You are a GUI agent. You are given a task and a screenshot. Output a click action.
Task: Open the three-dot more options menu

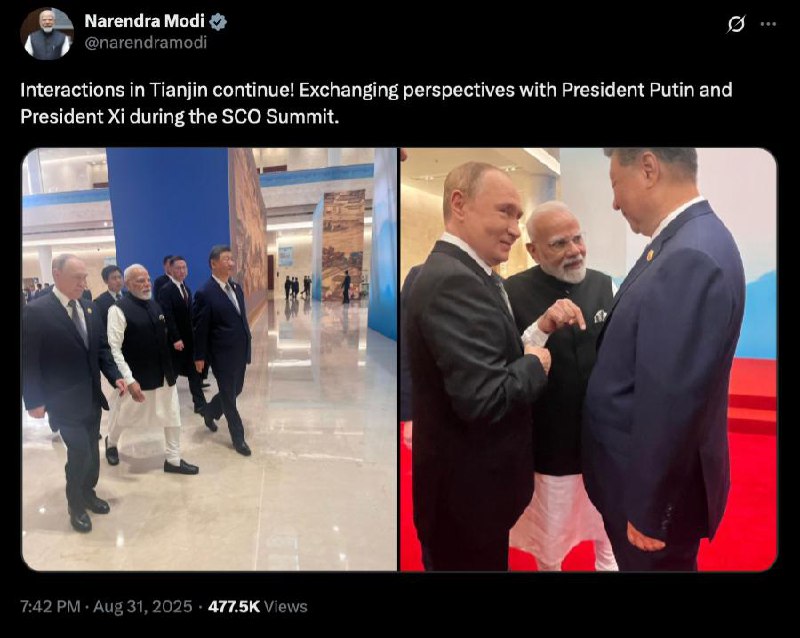pos(768,24)
